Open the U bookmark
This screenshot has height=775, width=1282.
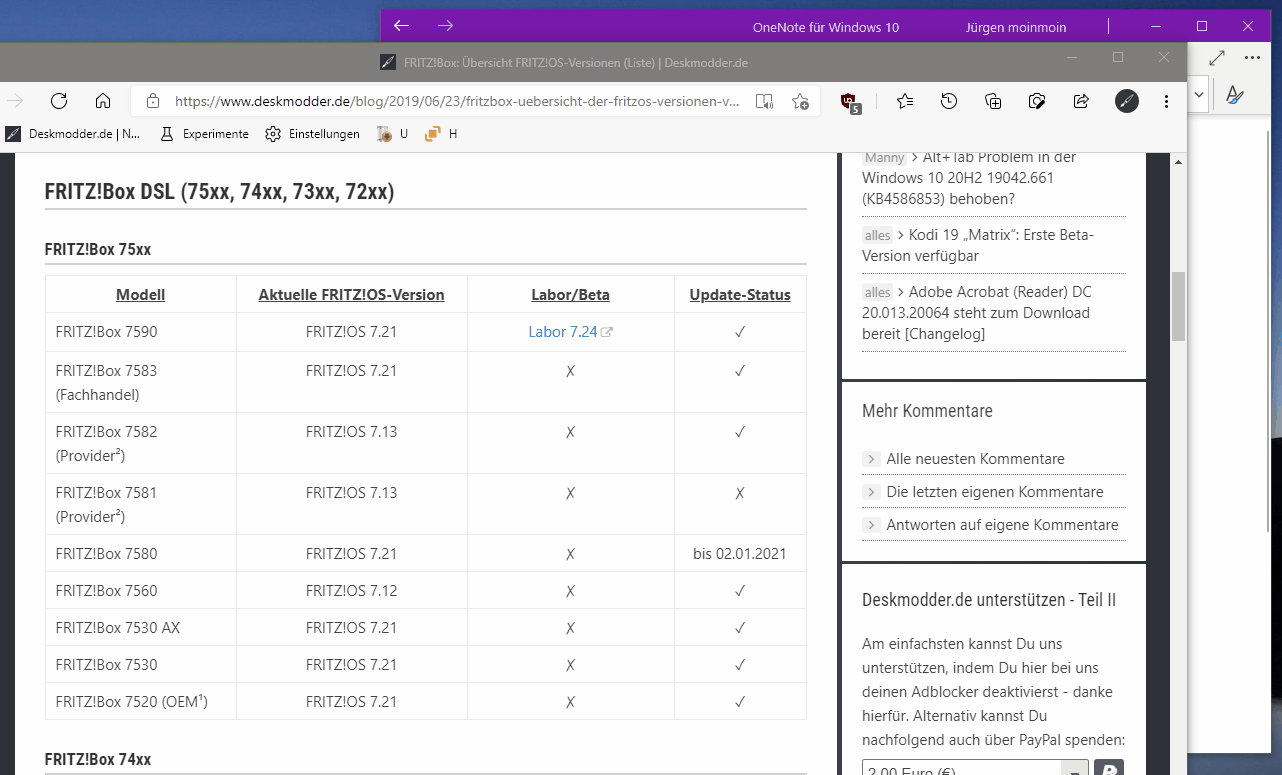click(392, 134)
